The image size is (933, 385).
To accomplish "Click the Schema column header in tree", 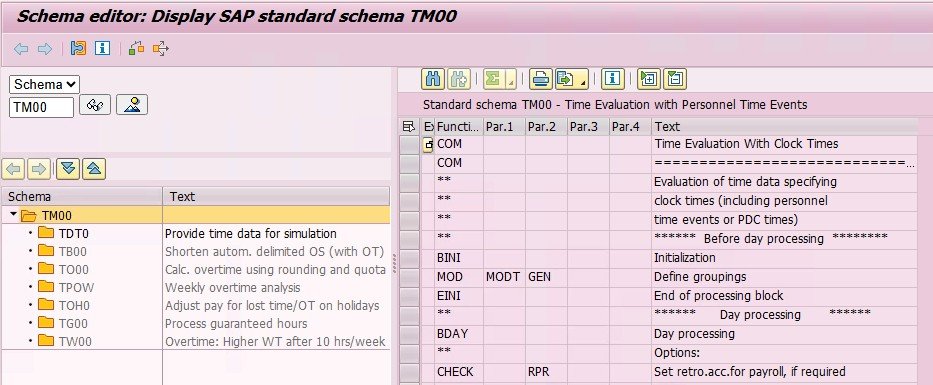I will [x=82, y=196].
